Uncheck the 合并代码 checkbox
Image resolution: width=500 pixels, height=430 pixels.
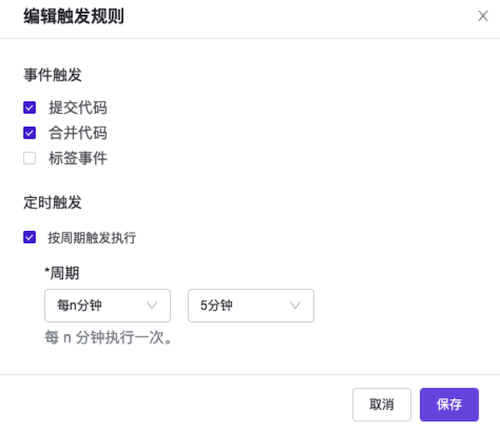pyautogui.click(x=30, y=133)
